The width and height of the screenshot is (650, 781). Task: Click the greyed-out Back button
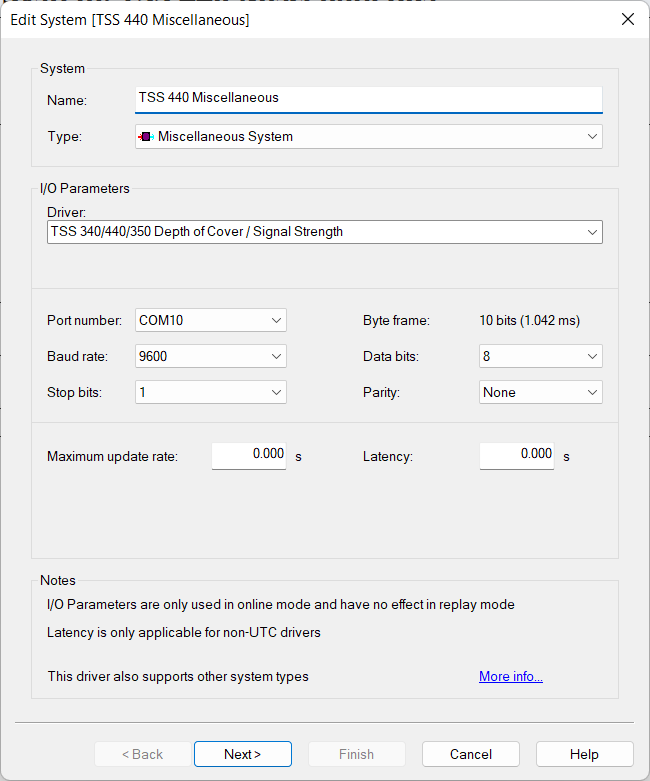(x=142, y=754)
